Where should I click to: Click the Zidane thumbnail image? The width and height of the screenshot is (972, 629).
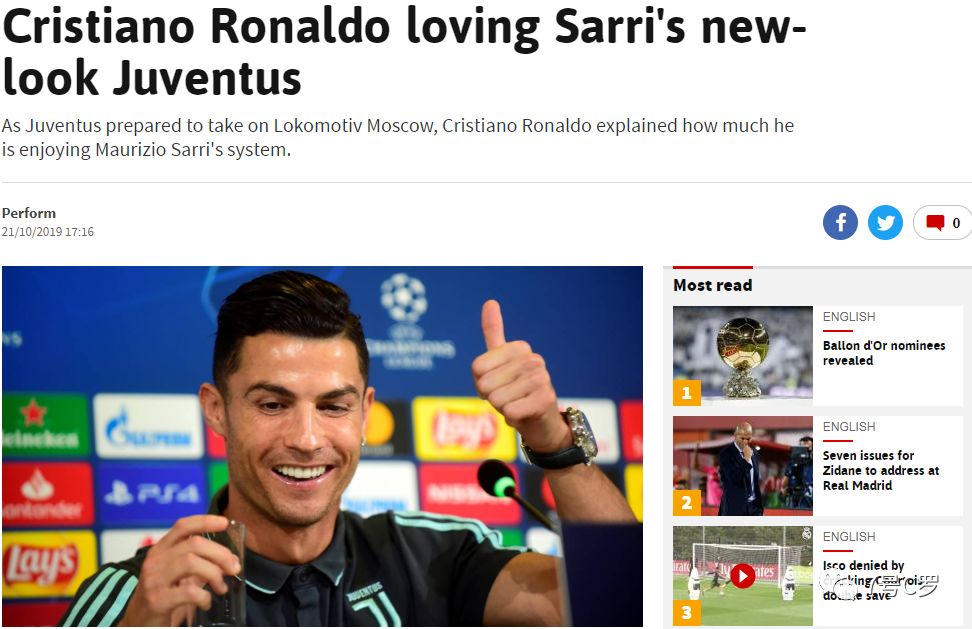click(743, 466)
